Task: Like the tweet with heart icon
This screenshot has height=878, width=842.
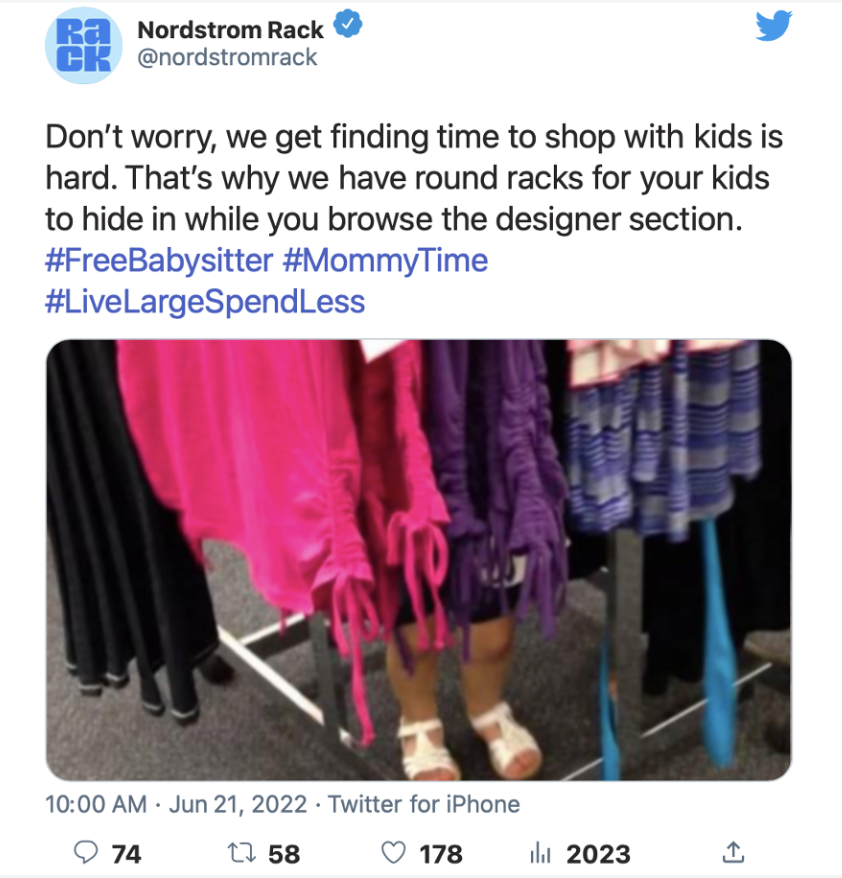Action: pyautogui.click(x=393, y=853)
